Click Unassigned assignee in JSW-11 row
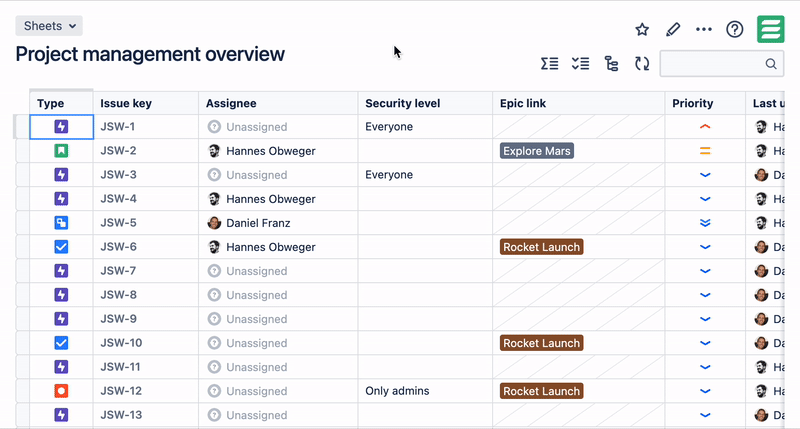 point(257,367)
